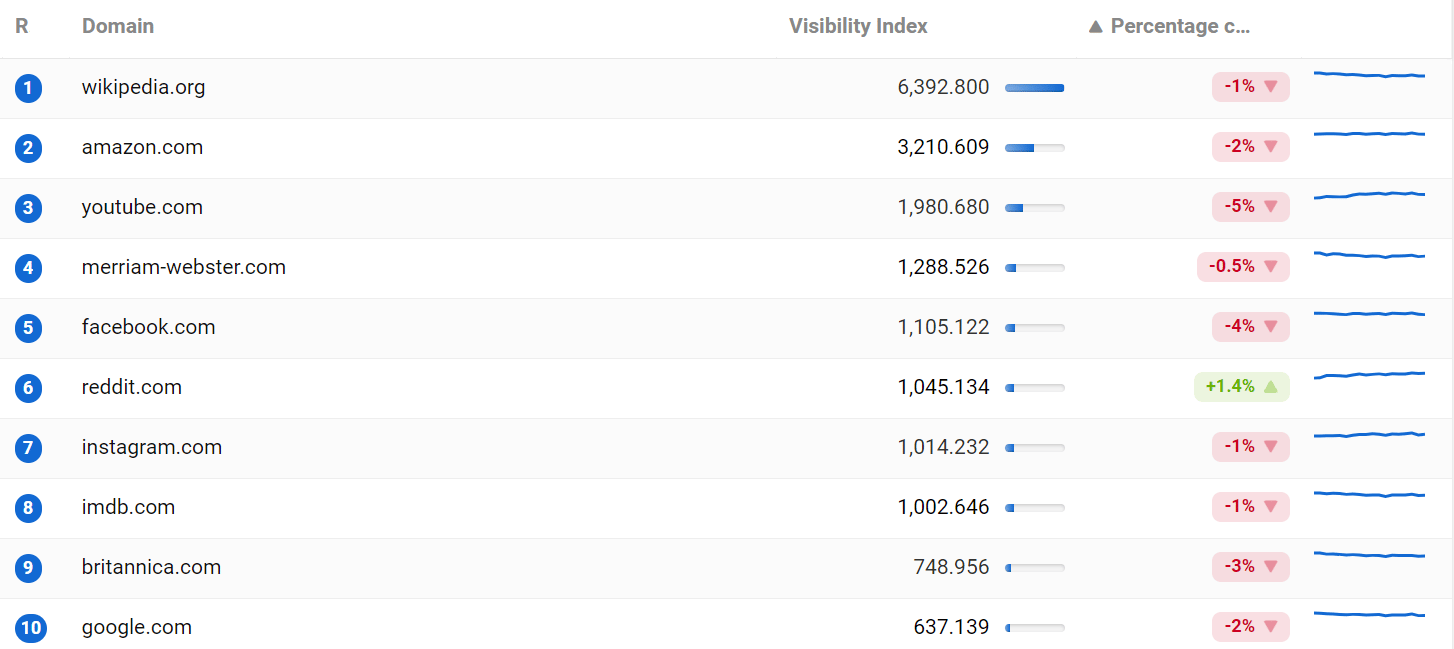The image size is (1454, 649).
Task: Click the R rank column header
Action: click(x=22, y=27)
